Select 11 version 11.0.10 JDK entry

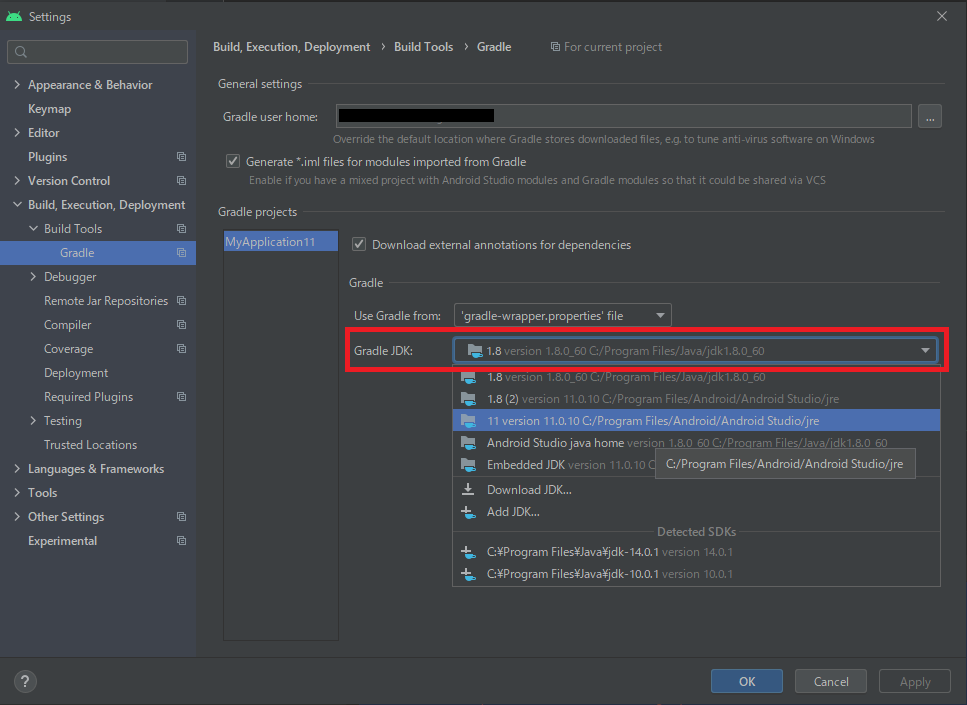696,421
